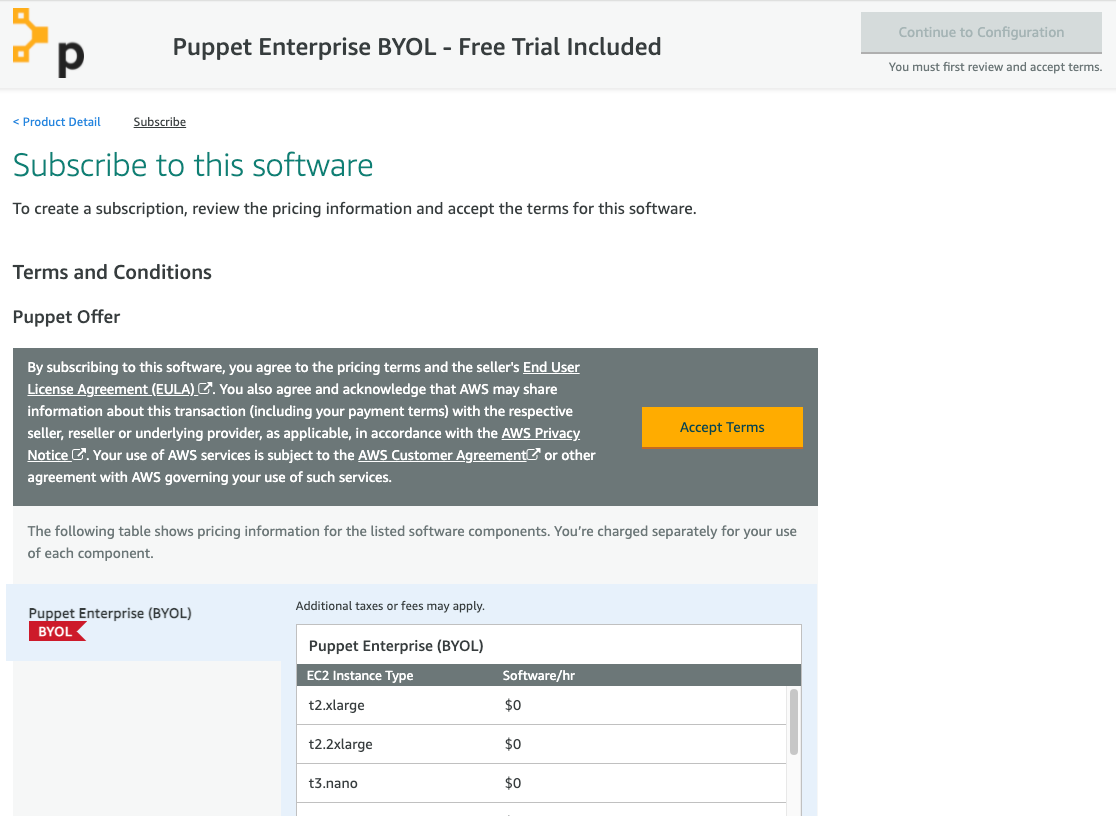Select the Subscribe breadcrumb tab
This screenshot has height=816, width=1116.
(159, 122)
